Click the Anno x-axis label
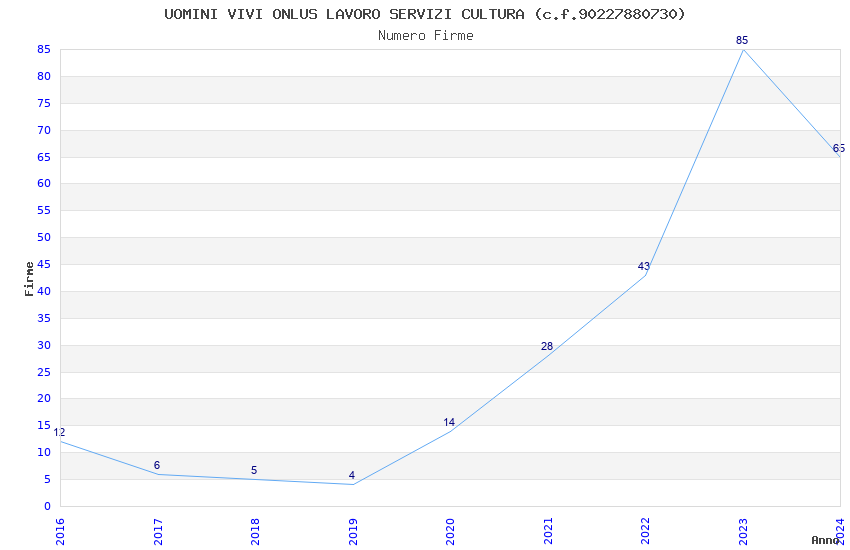The width and height of the screenshot is (850, 550). (x=825, y=540)
